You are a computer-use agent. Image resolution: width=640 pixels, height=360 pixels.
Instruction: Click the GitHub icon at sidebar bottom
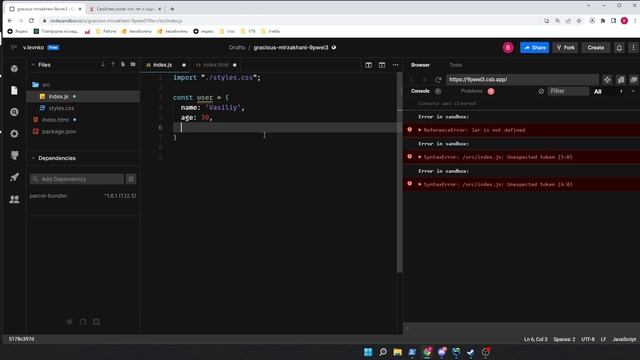[83, 322]
